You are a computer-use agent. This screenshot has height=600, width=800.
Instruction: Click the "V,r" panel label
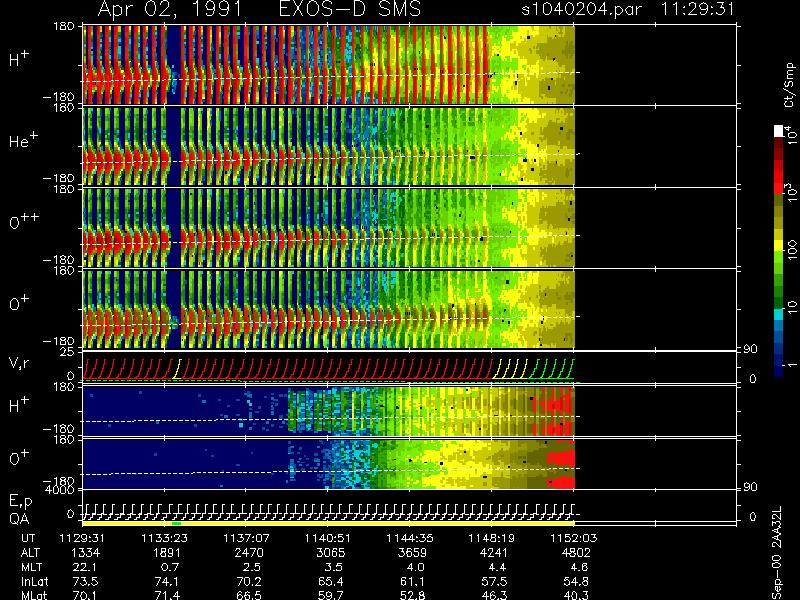pyautogui.click(x=19, y=363)
